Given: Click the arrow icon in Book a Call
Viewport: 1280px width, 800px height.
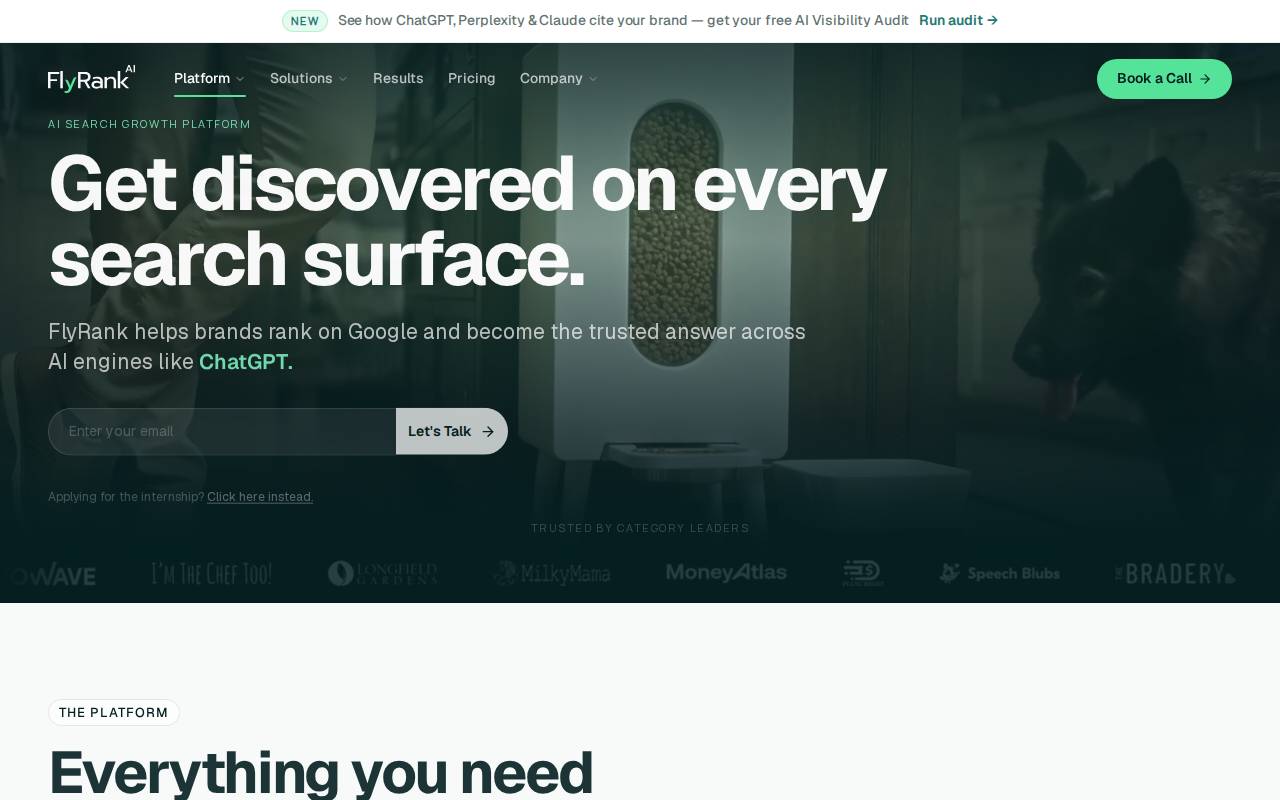Looking at the screenshot, I should (1205, 79).
